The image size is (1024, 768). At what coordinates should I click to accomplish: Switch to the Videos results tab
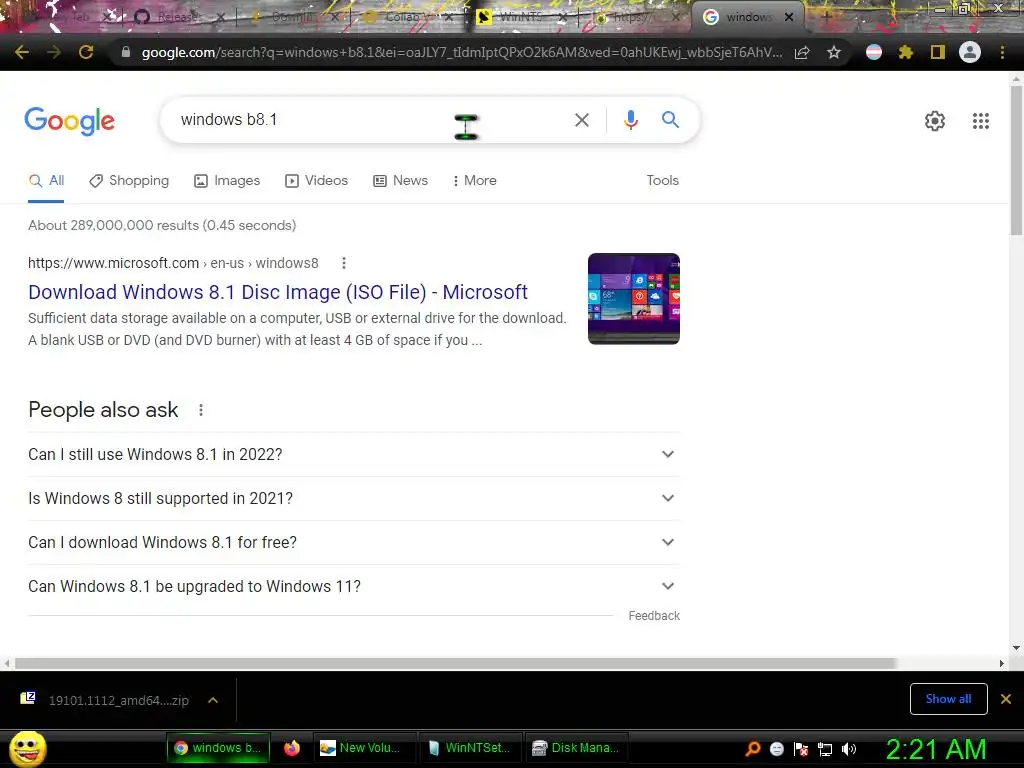[316, 180]
